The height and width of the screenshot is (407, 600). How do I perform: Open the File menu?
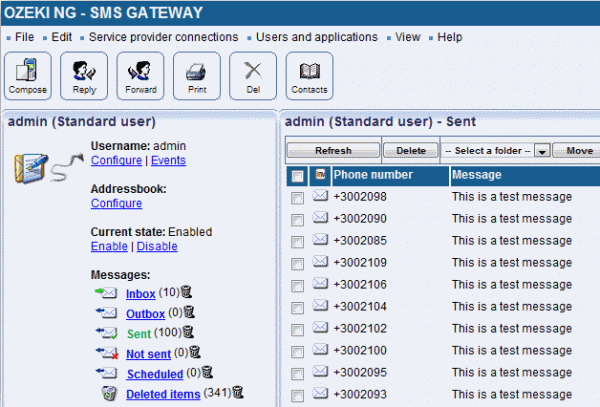point(24,37)
